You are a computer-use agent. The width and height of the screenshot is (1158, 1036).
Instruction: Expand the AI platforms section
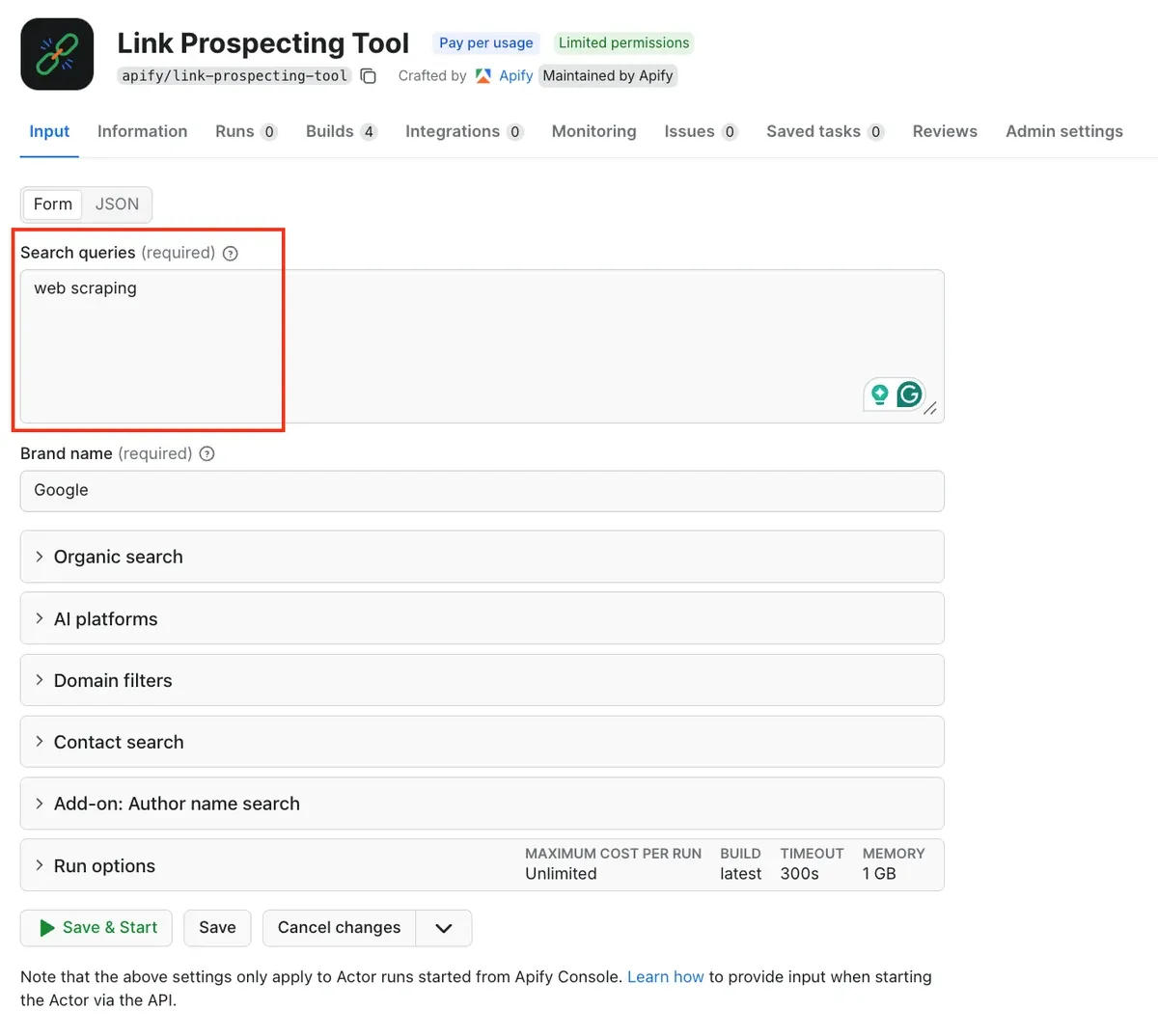[482, 618]
